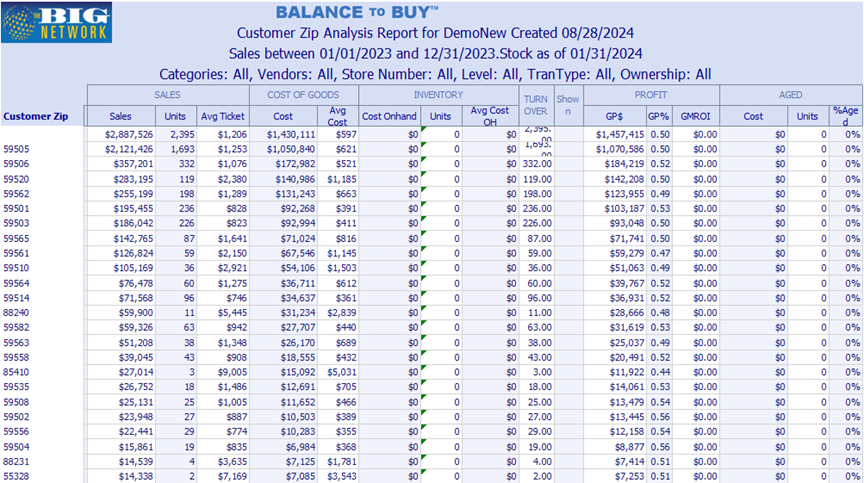The height and width of the screenshot is (483, 864).
Task: Click The BIG Network logo
Action: pyautogui.click(x=57, y=22)
